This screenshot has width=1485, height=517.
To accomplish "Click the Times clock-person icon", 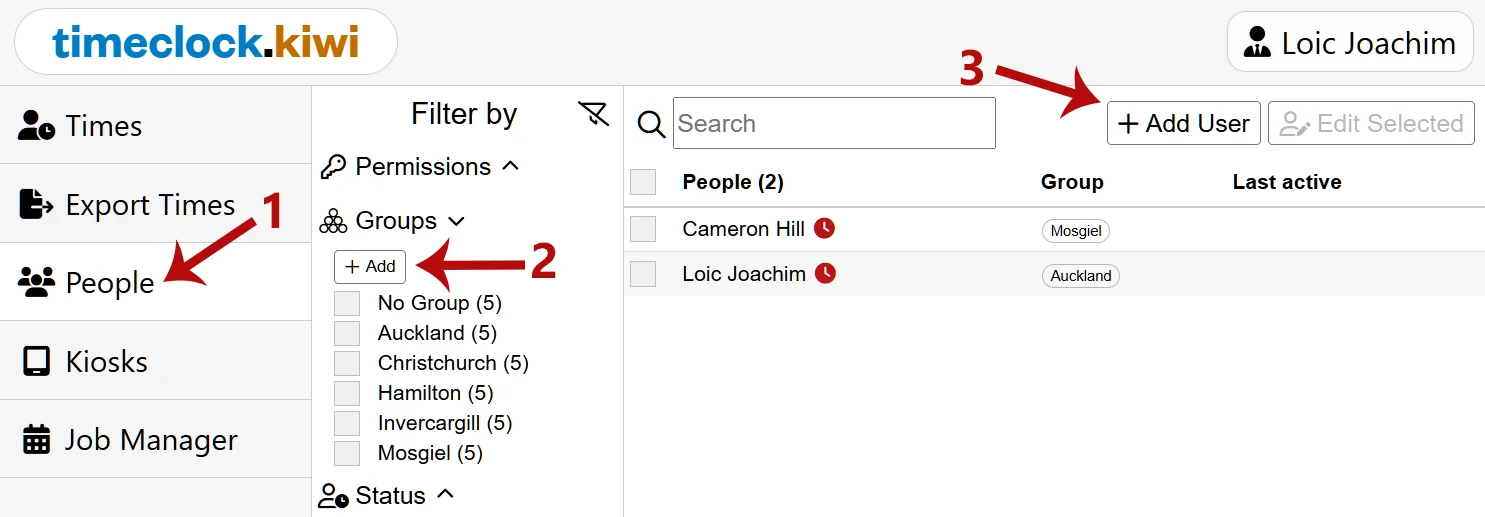I will (36, 126).
